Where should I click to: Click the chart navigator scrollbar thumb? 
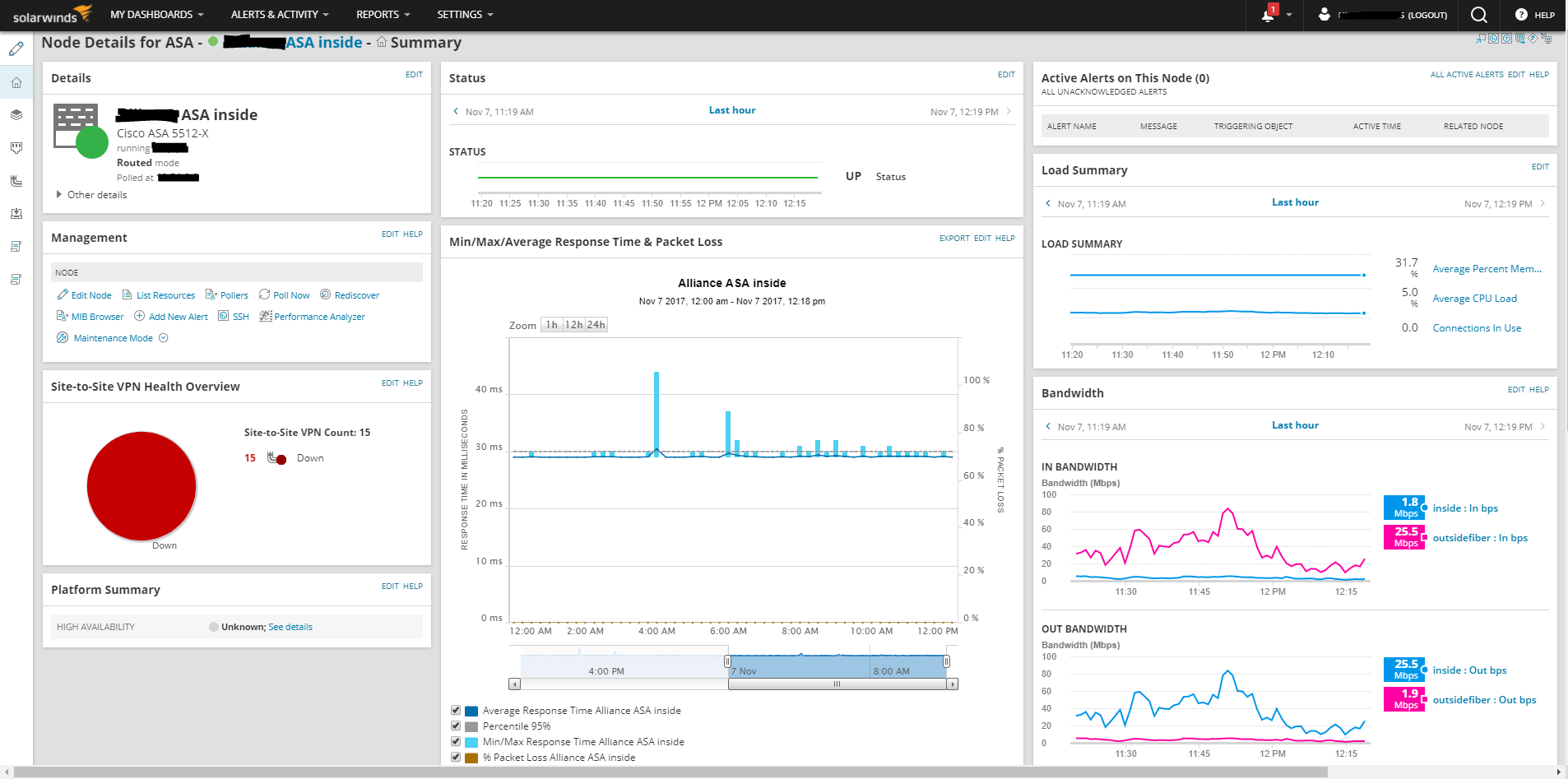(x=837, y=684)
